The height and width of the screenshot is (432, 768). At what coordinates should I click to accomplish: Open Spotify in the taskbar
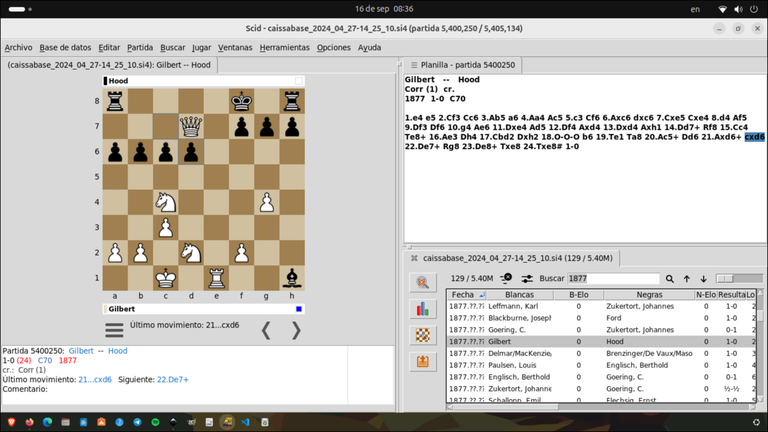pyautogui.click(x=155, y=422)
